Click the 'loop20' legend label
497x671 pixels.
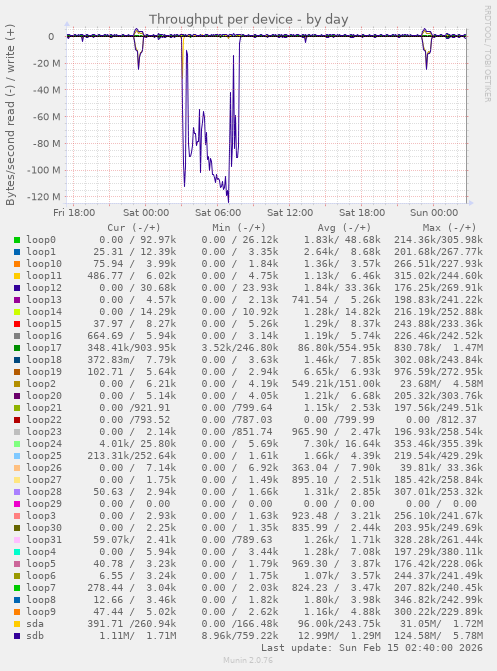click(44, 396)
